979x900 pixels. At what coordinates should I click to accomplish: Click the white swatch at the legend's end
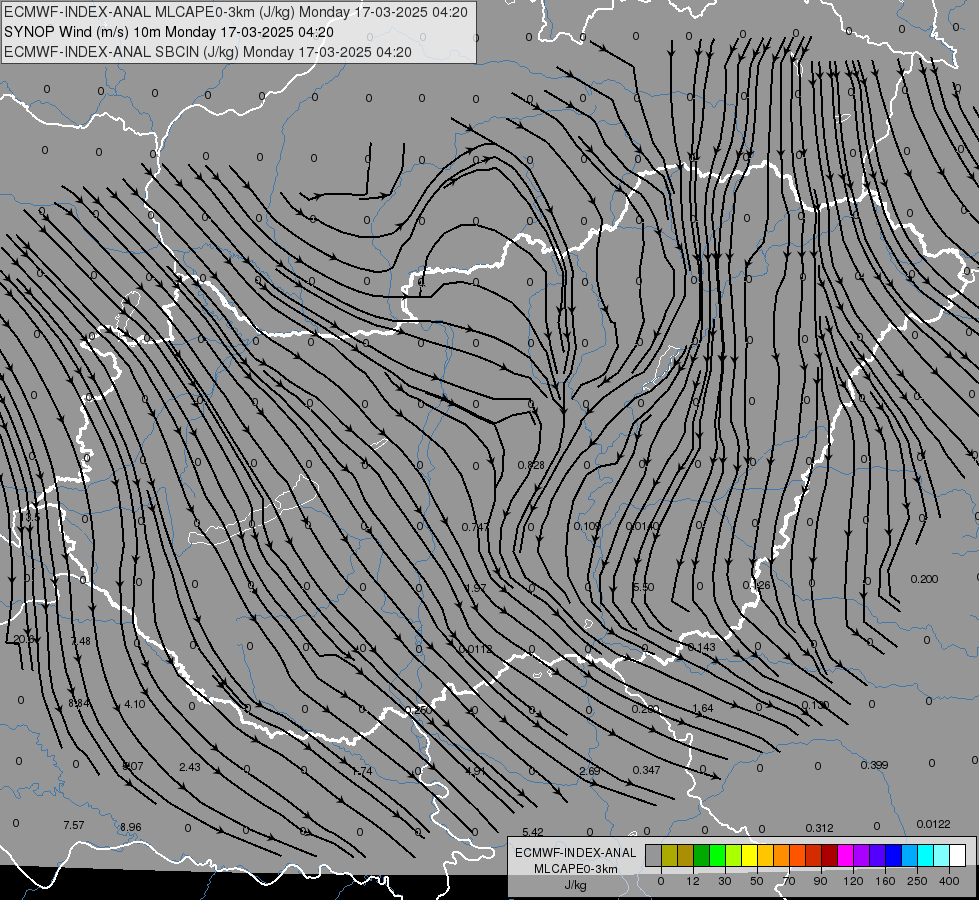[957, 855]
